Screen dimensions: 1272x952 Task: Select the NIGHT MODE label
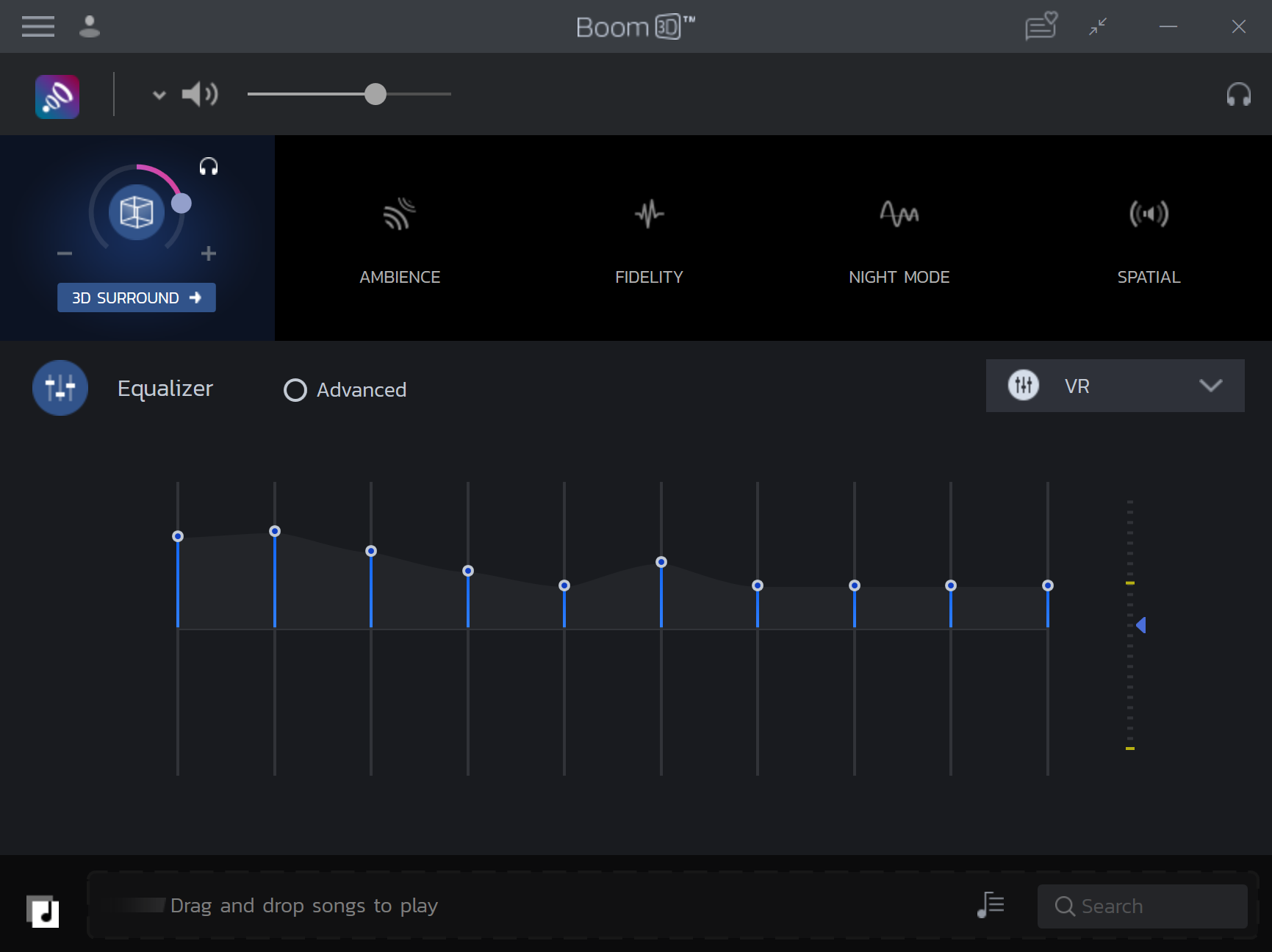click(x=899, y=277)
